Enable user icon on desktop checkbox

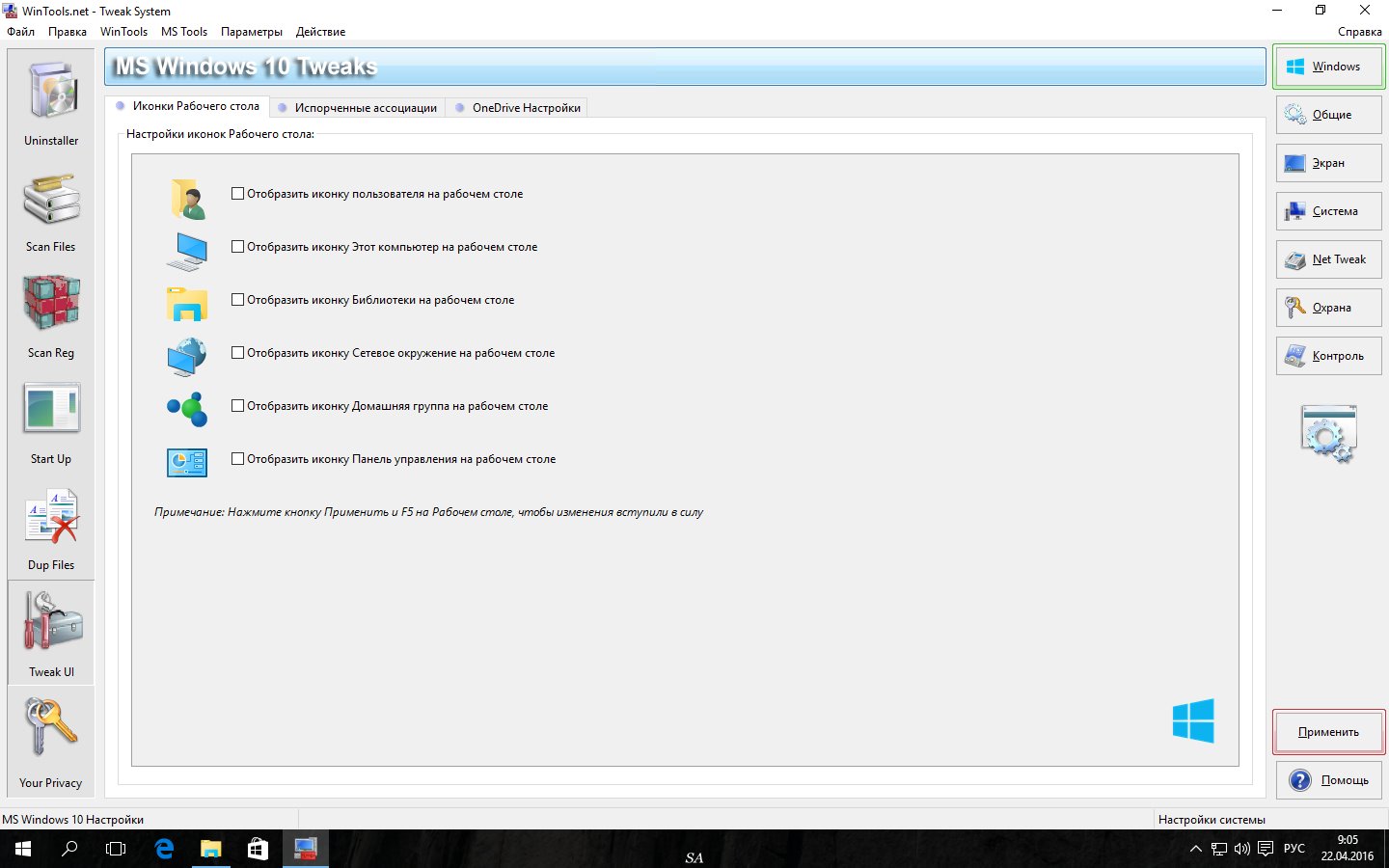(237, 194)
